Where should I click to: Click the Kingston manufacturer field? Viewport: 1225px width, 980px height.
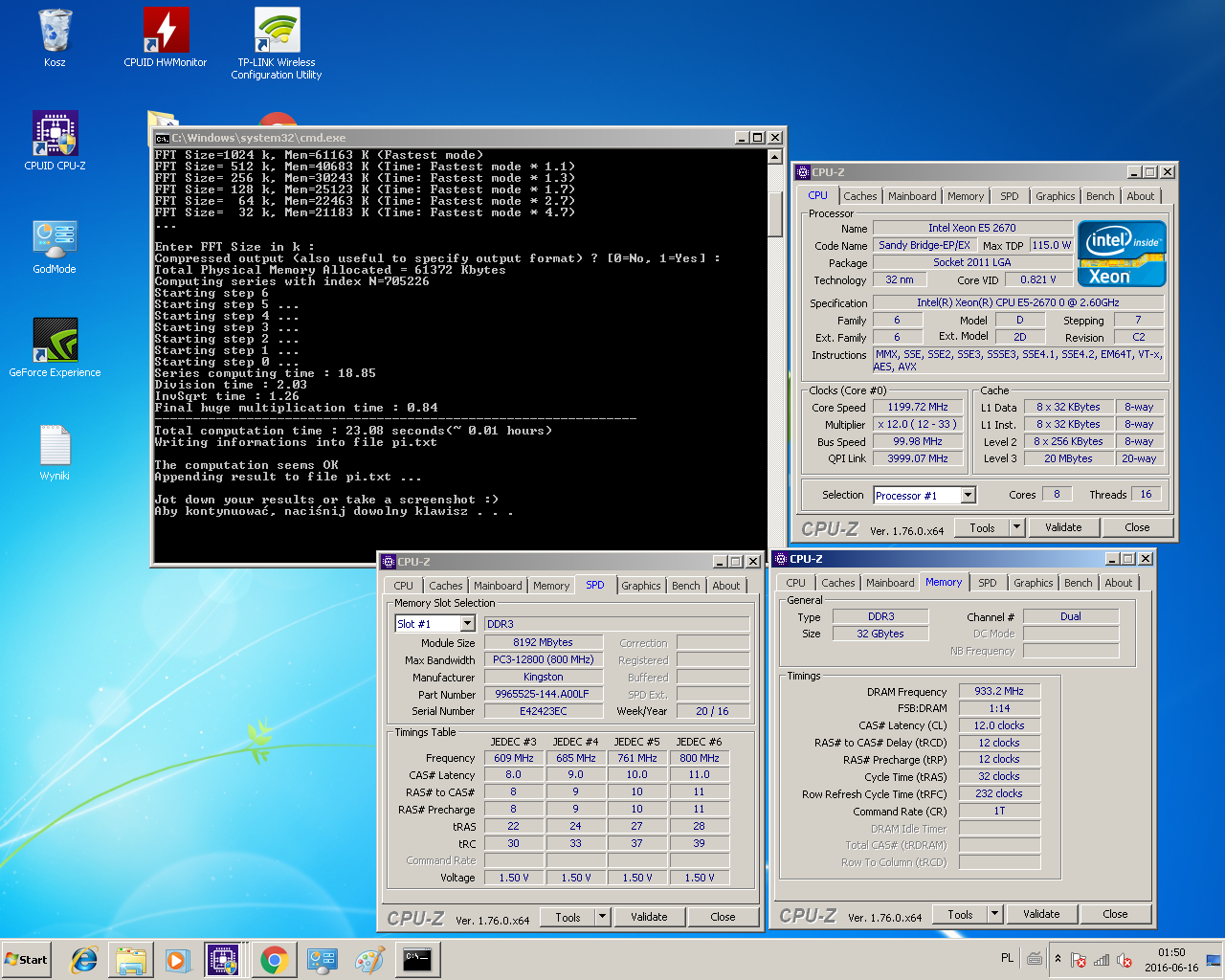[x=542, y=677]
